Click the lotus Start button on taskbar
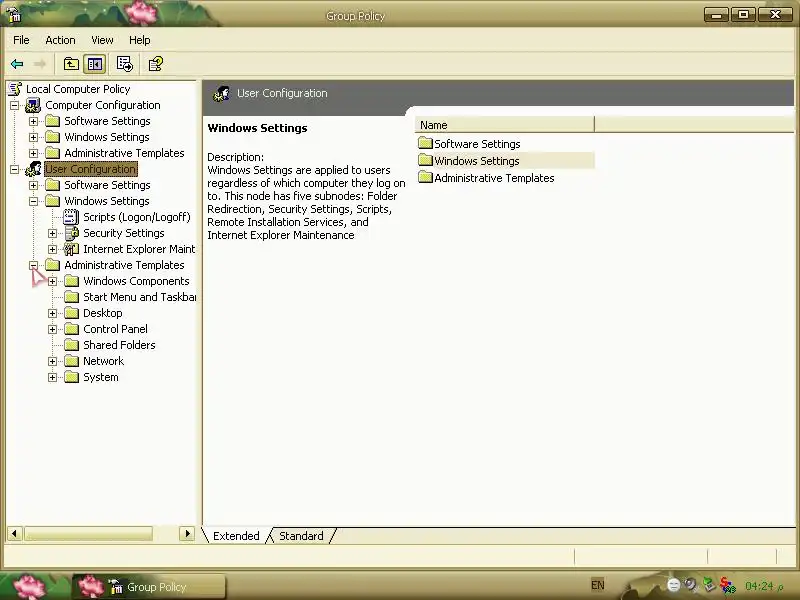Screen dimensions: 800x600 click(31, 586)
